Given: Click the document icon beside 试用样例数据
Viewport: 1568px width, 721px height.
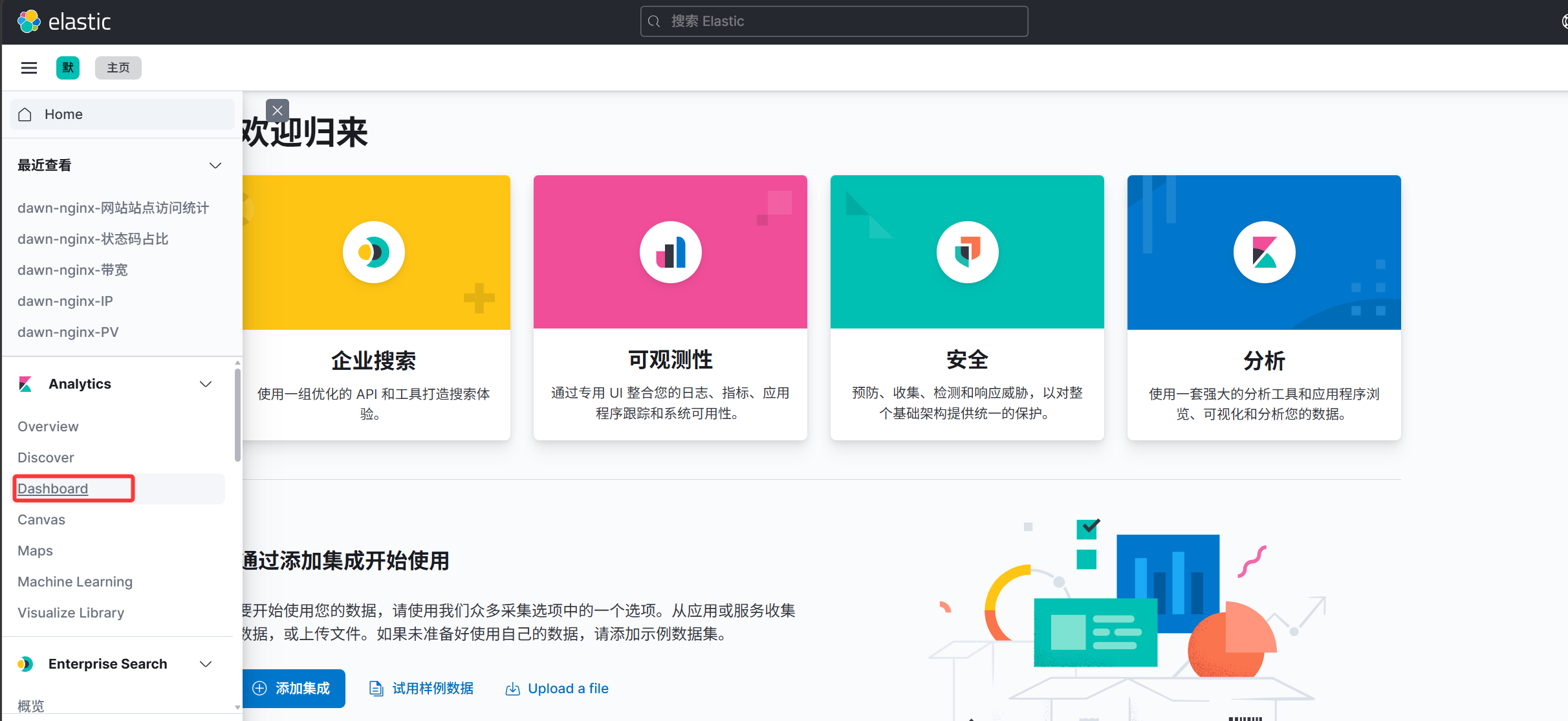Looking at the screenshot, I should pos(376,689).
